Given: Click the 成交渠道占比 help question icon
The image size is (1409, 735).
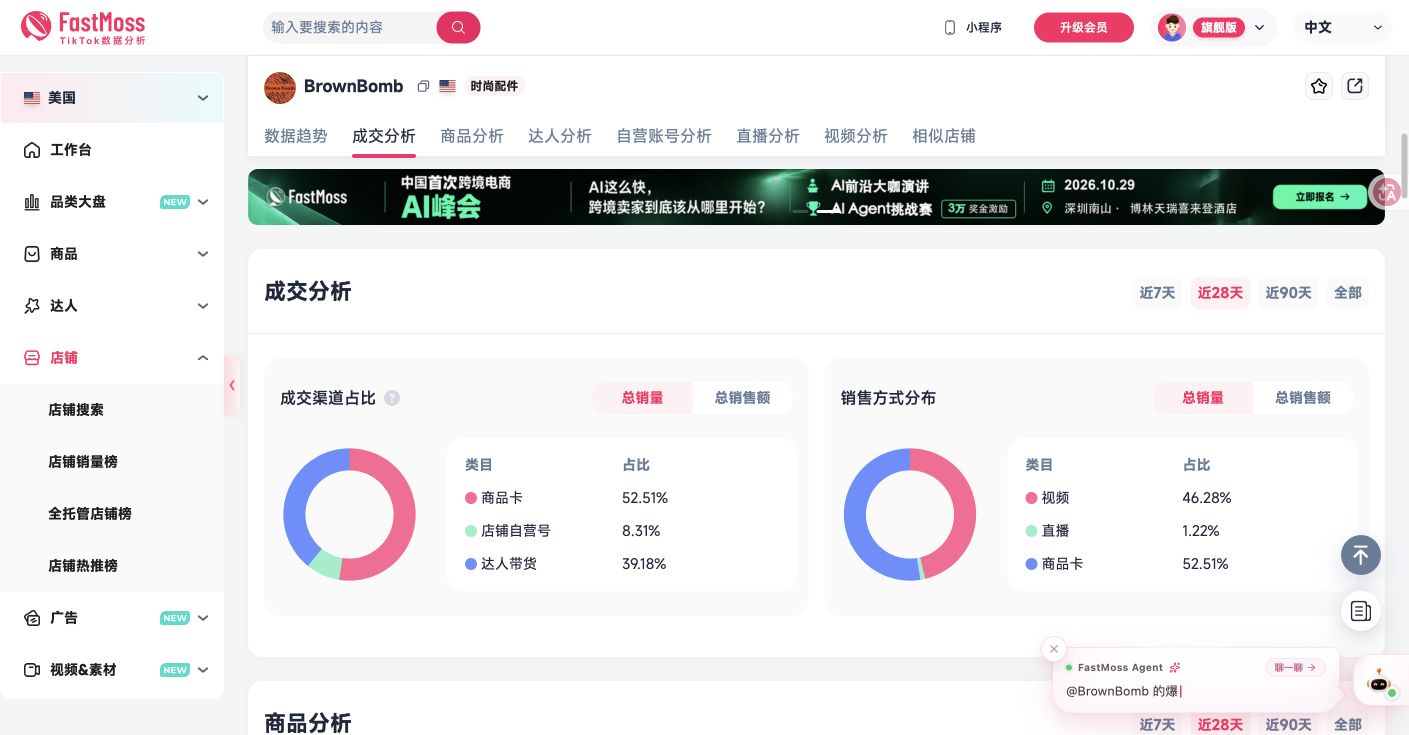Looking at the screenshot, I should 392,398.
